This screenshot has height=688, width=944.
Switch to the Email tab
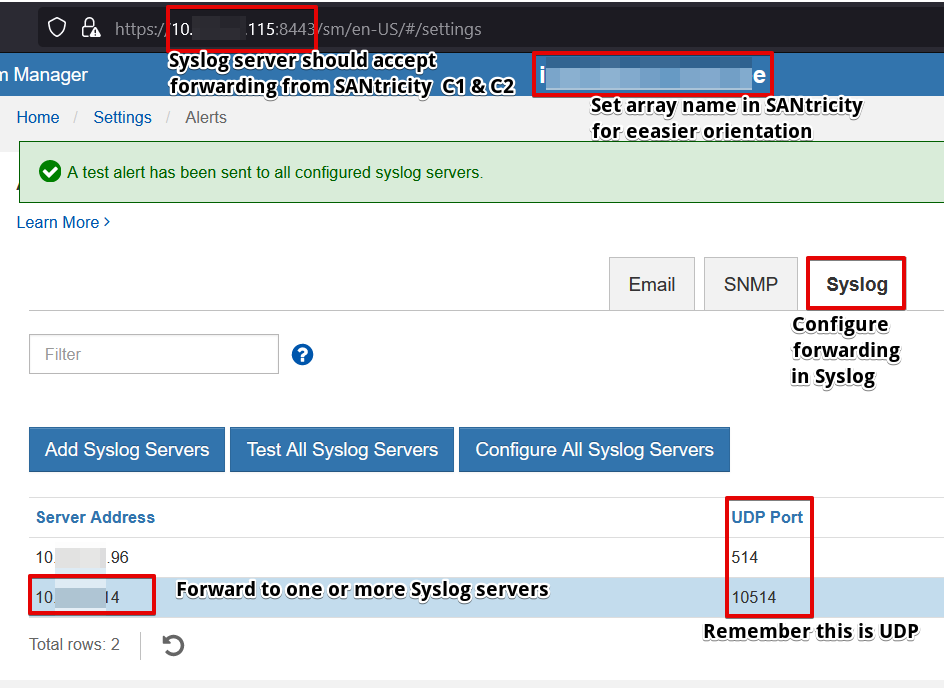(x=652, y=284)
